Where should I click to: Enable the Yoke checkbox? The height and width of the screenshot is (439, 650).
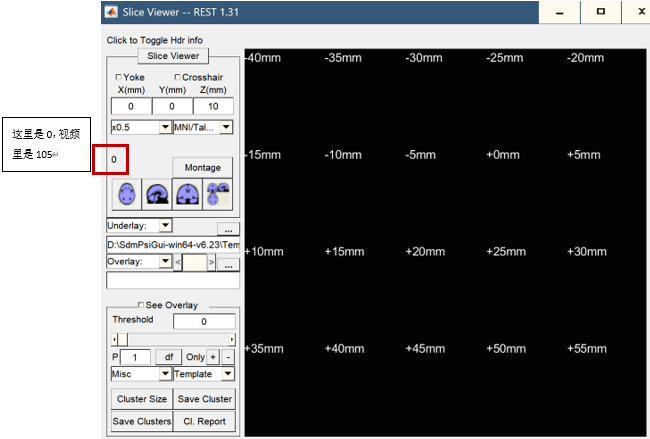tap(119, 77)
